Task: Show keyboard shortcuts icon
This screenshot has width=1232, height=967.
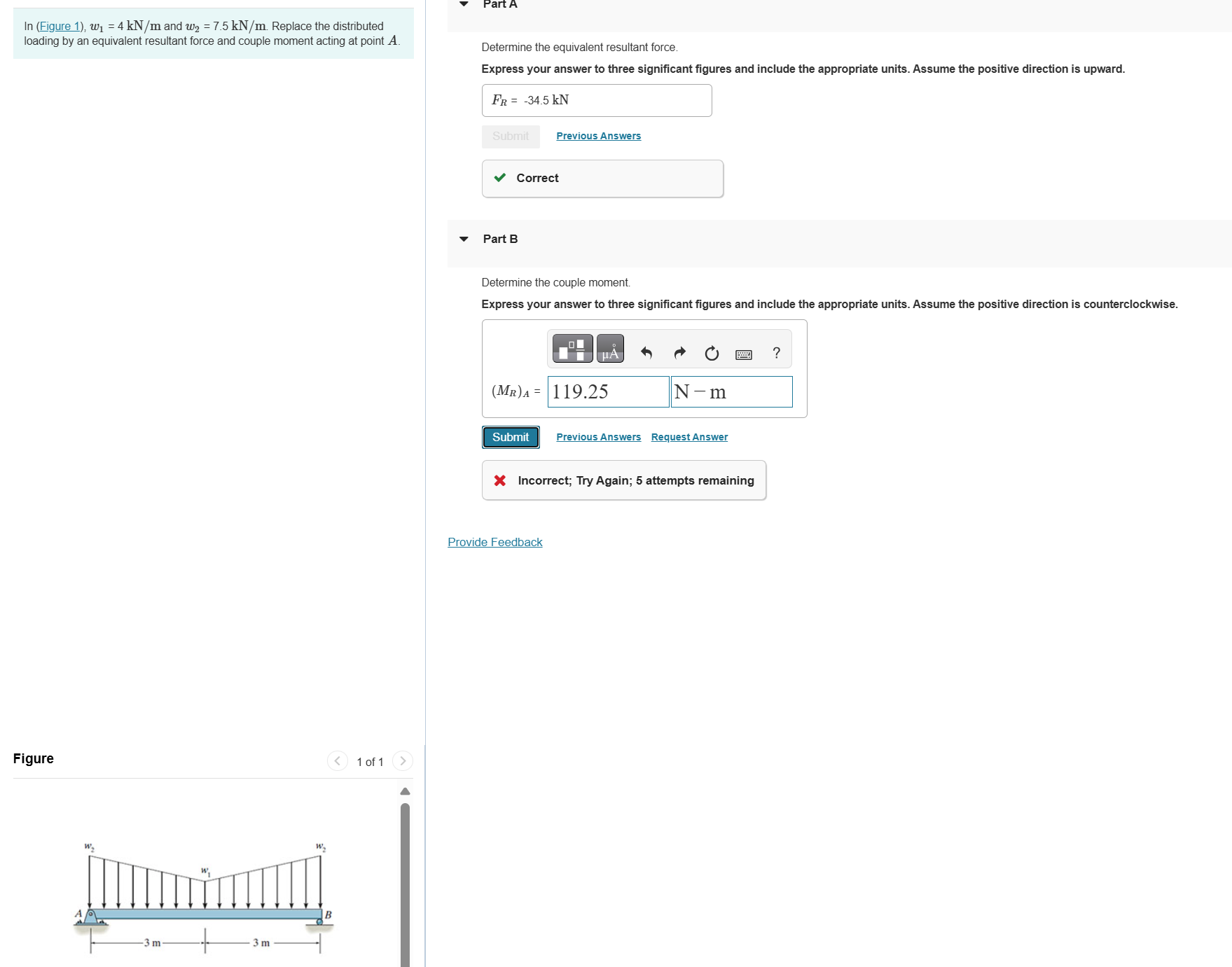Action: tap(744, 354)
